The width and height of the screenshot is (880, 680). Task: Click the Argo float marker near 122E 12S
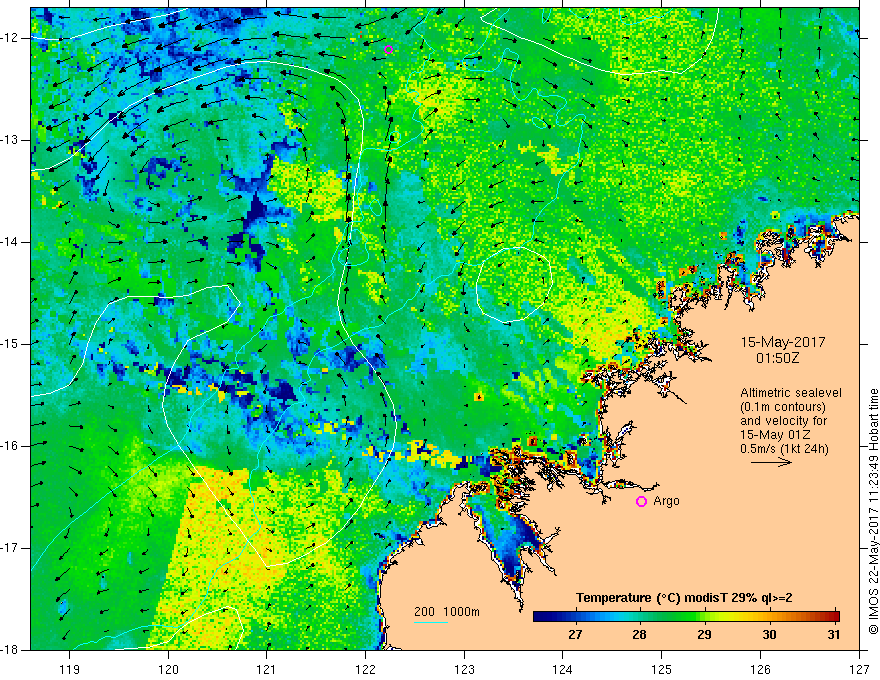388,49
